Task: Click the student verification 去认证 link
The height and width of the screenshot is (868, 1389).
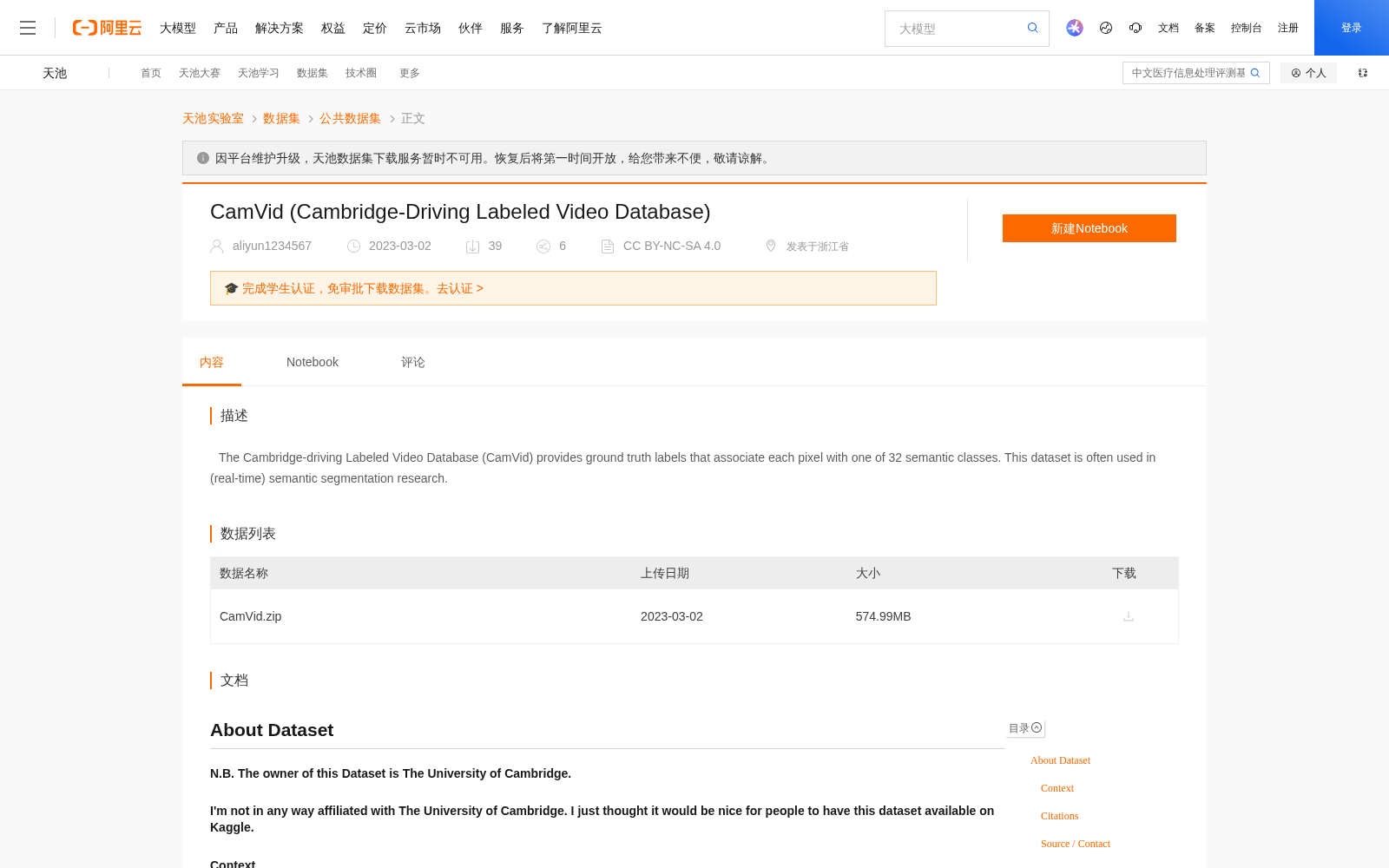Action: (460, 288)
